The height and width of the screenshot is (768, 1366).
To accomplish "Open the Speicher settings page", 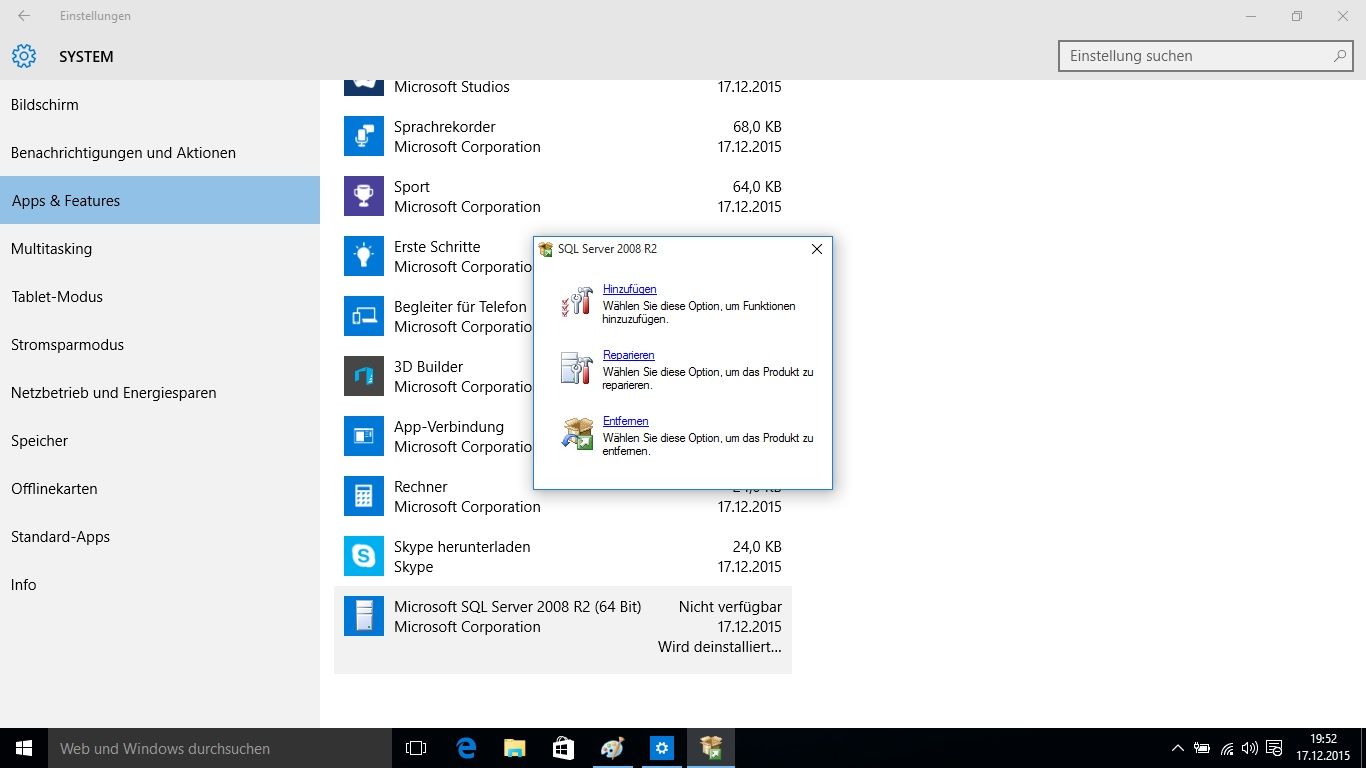I will tap(160, 441).
